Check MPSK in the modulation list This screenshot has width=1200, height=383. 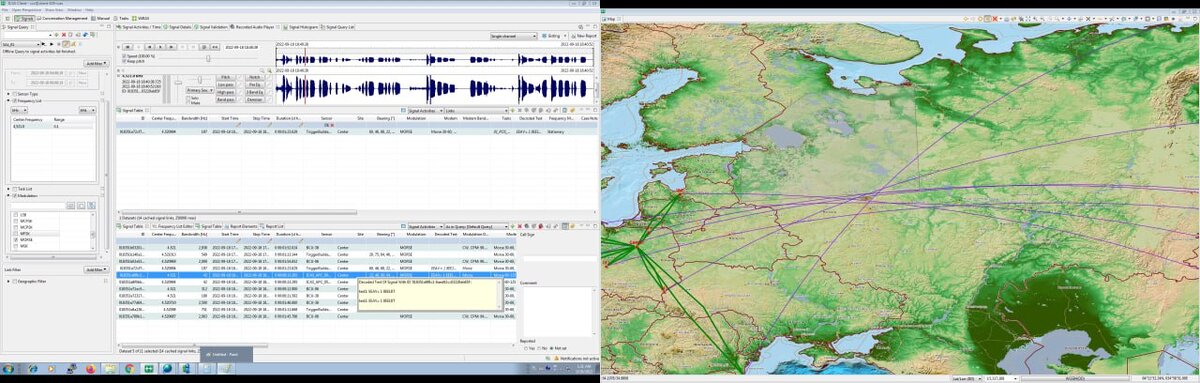(x=15, y=233)
